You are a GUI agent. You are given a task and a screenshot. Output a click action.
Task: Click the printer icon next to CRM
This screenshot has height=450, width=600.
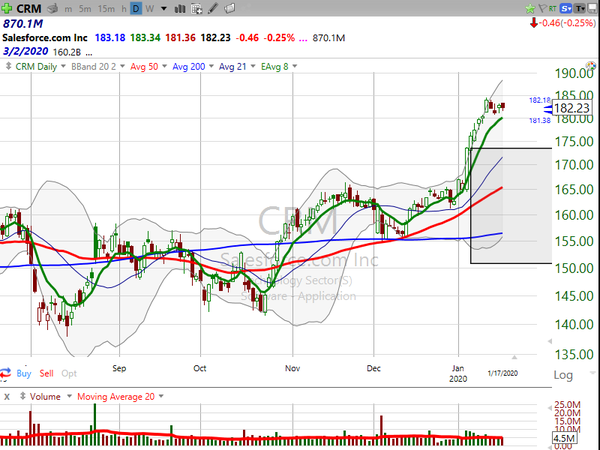tap(52, 8)
